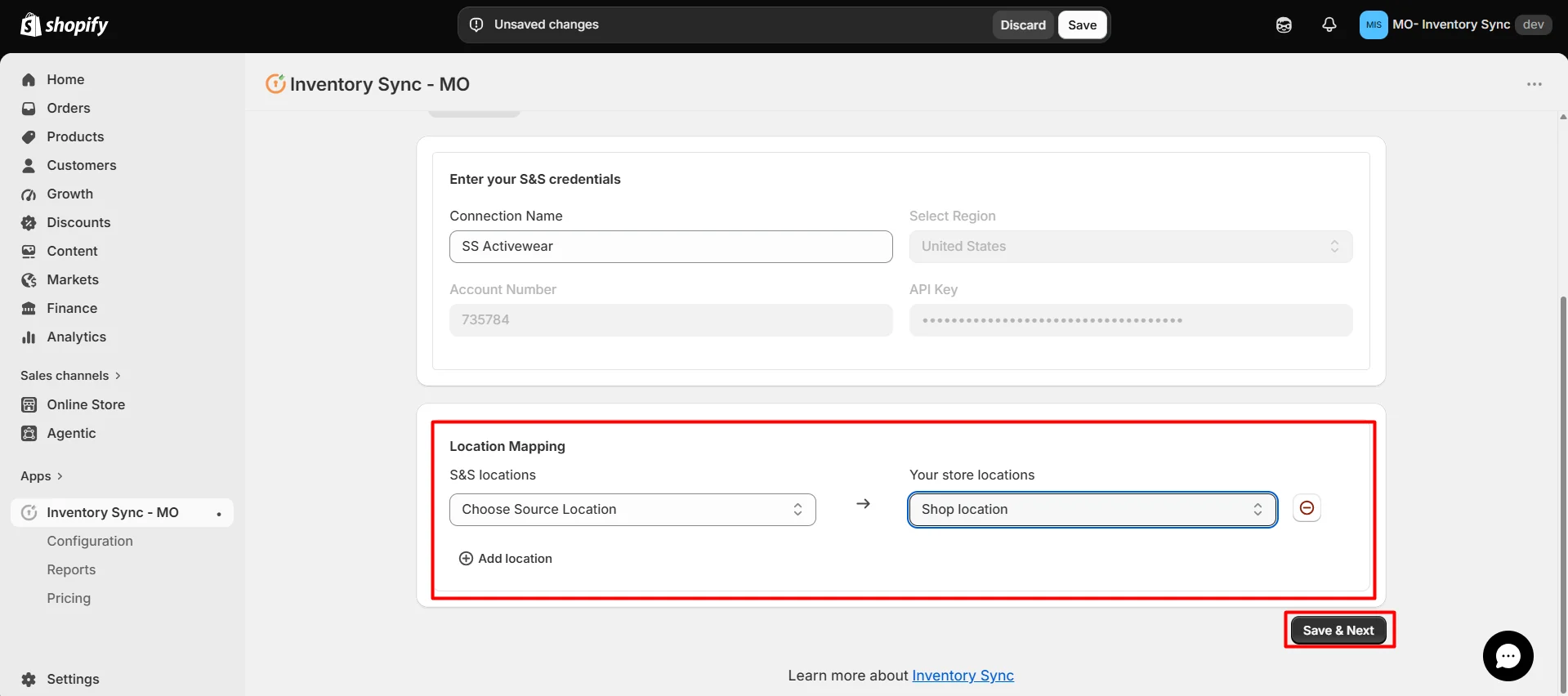Open the Sidekick assistant icon
This screenshot has width=1568, height=696.
pyautogui.click(x=1284, y=25)
